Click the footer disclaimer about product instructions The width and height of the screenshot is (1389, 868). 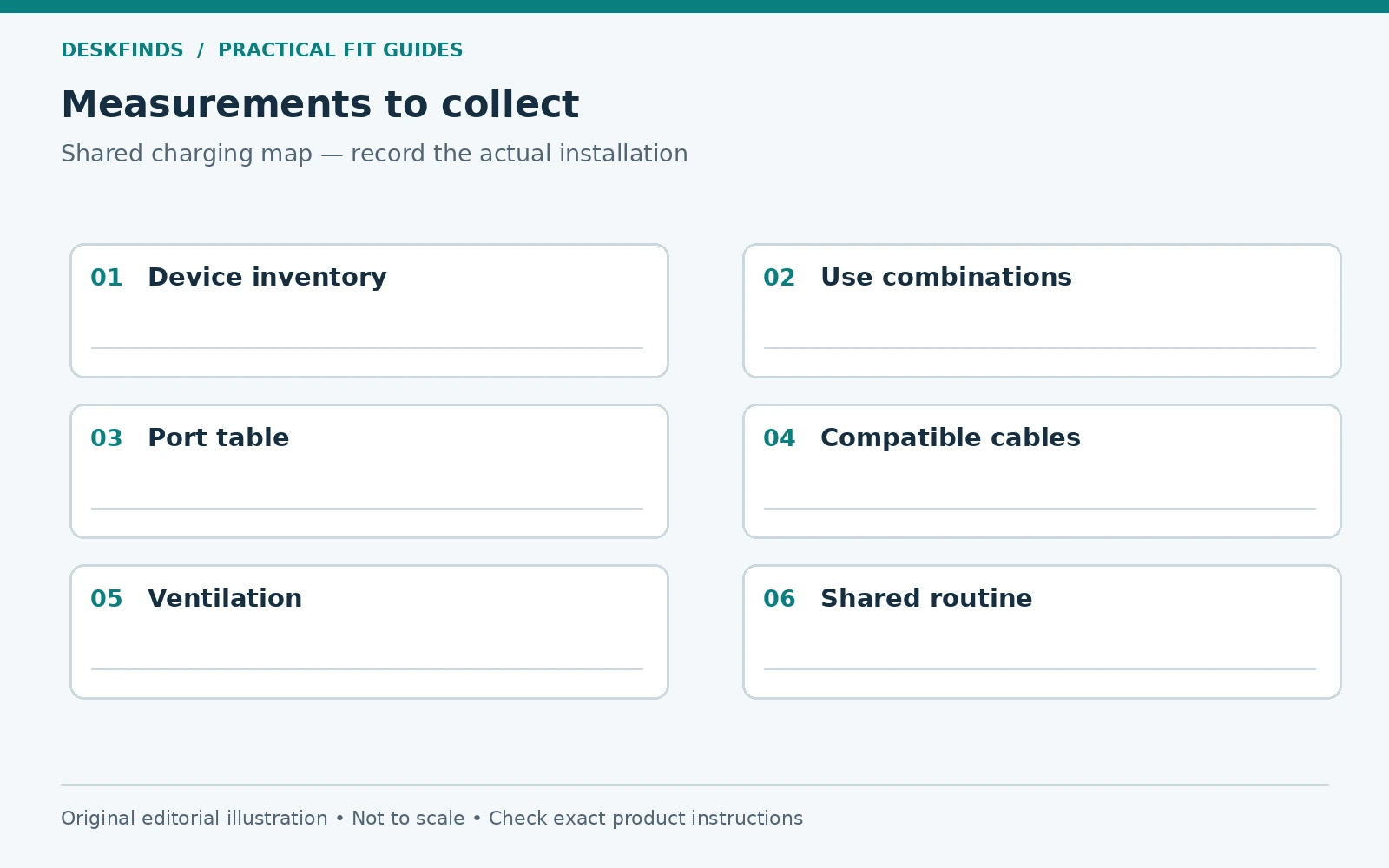(431, 819)
